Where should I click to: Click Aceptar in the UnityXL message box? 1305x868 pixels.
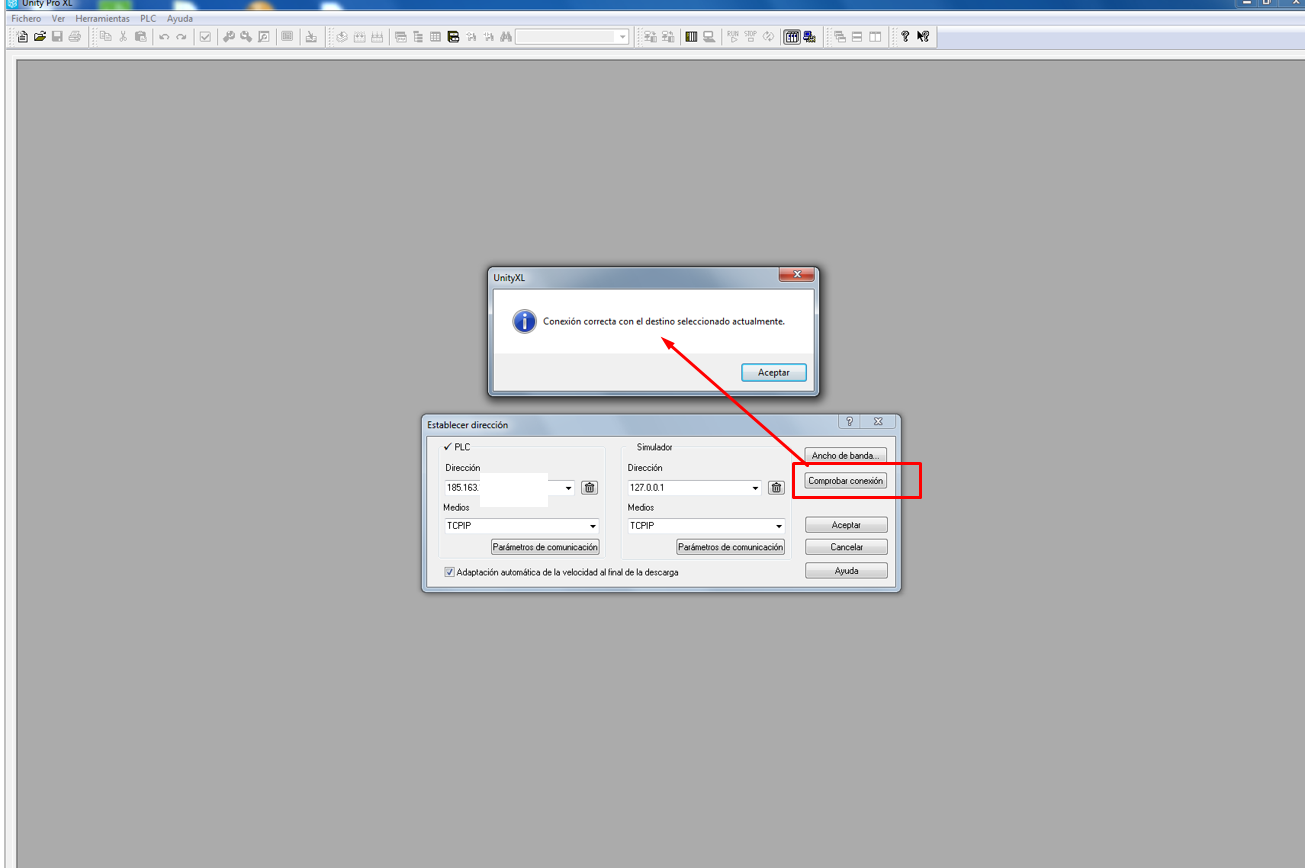774,372
